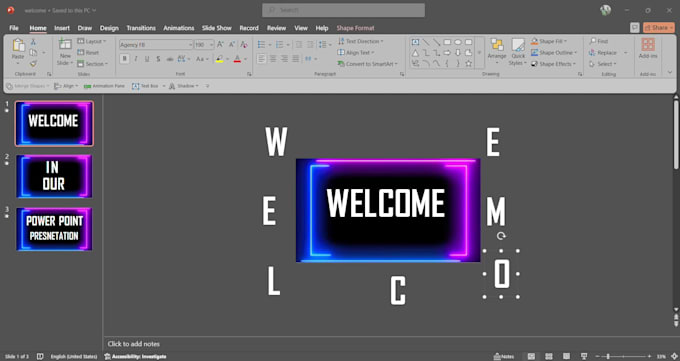The height and width of the screenshot is (361, 680).
Task: Click the Format Painter brush icon
Action: pos(33,64)
